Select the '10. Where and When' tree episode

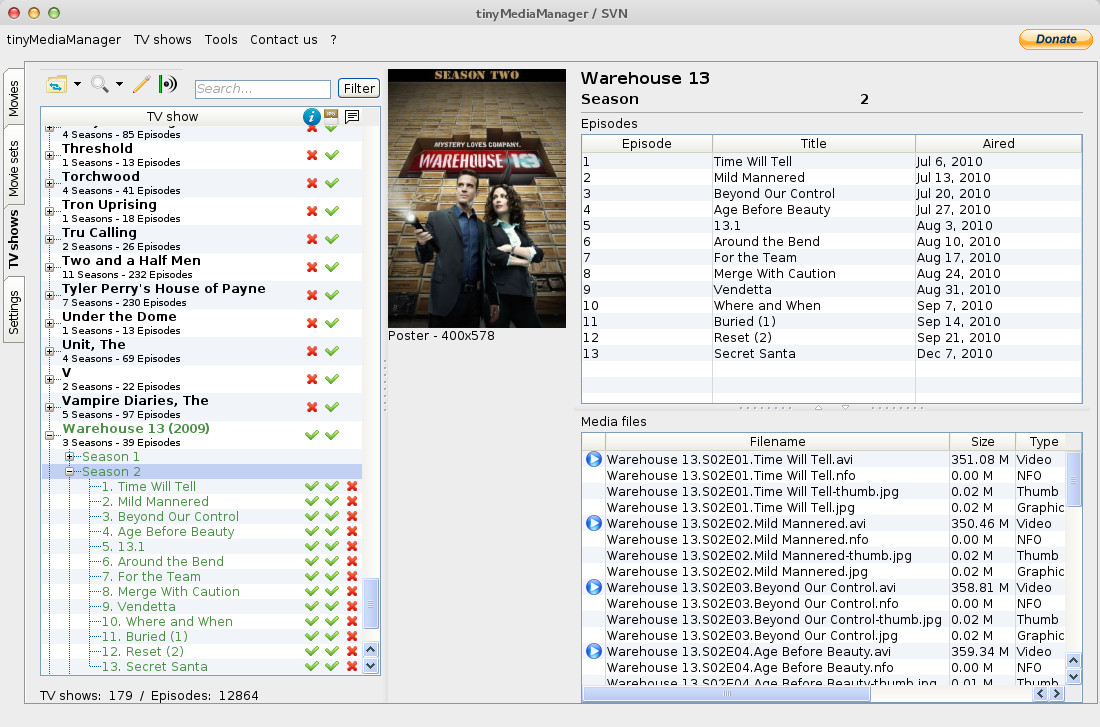coord(167,622)
